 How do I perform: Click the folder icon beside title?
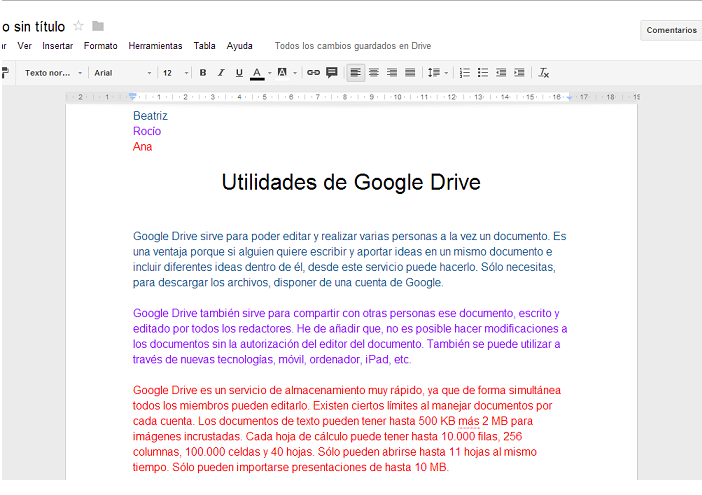tap(98, 25)
